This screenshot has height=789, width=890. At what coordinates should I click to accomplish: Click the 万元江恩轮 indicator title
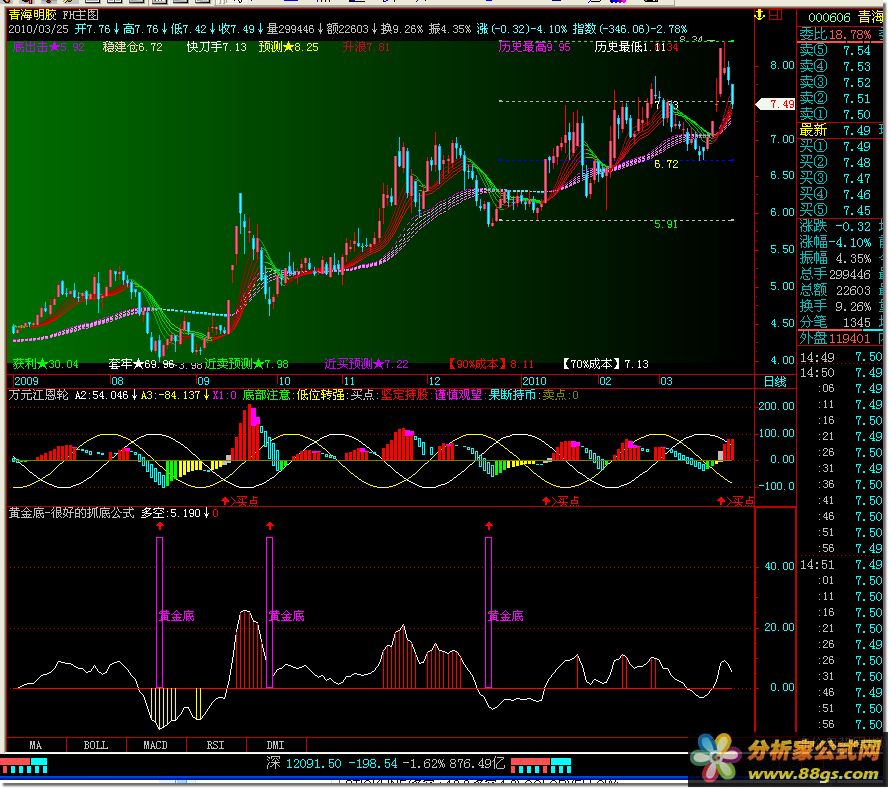38,395
